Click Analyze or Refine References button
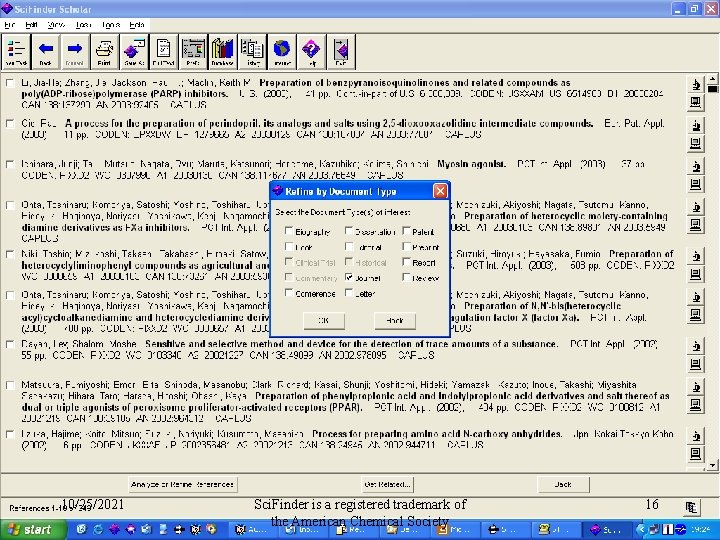The height and width of the screenshot is (540, 720). click(182, 484)
